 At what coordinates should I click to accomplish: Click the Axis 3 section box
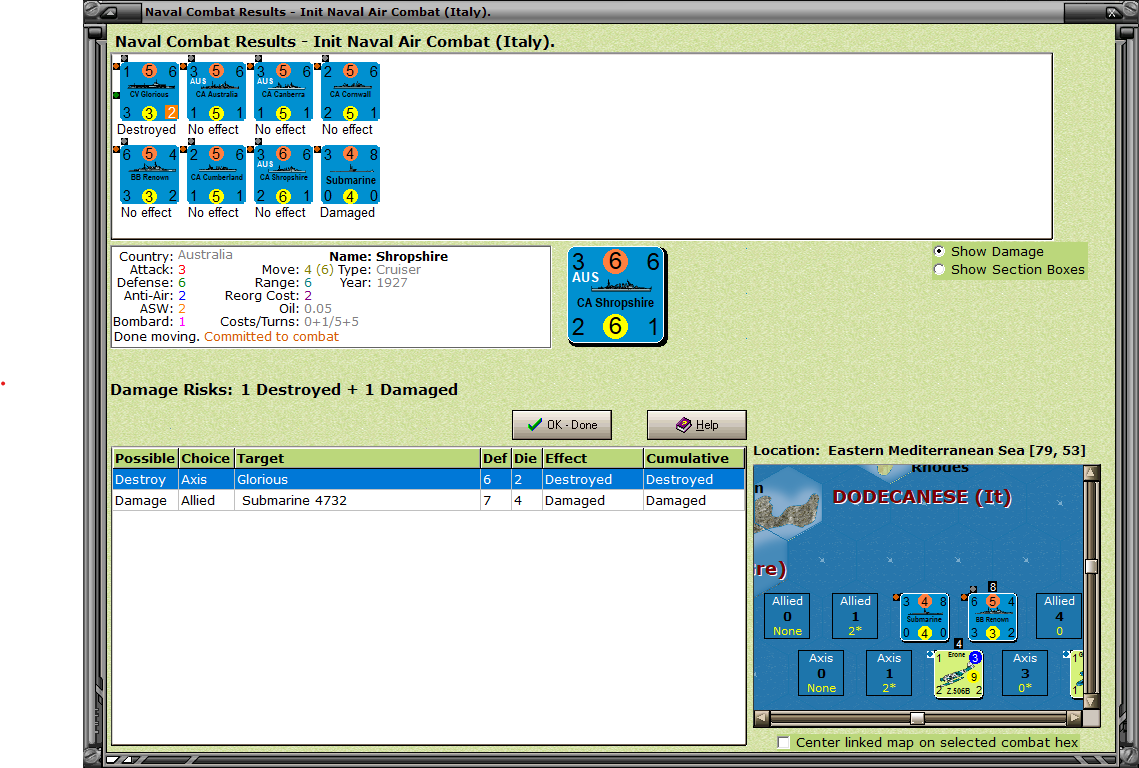(x=1025, y=673)
